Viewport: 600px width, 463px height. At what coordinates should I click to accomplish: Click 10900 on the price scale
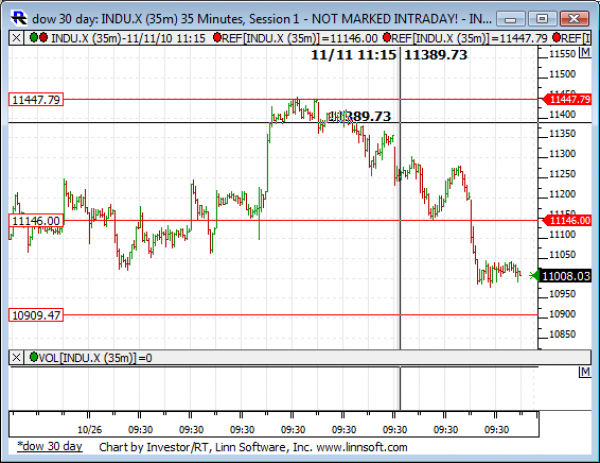(562, 314)
